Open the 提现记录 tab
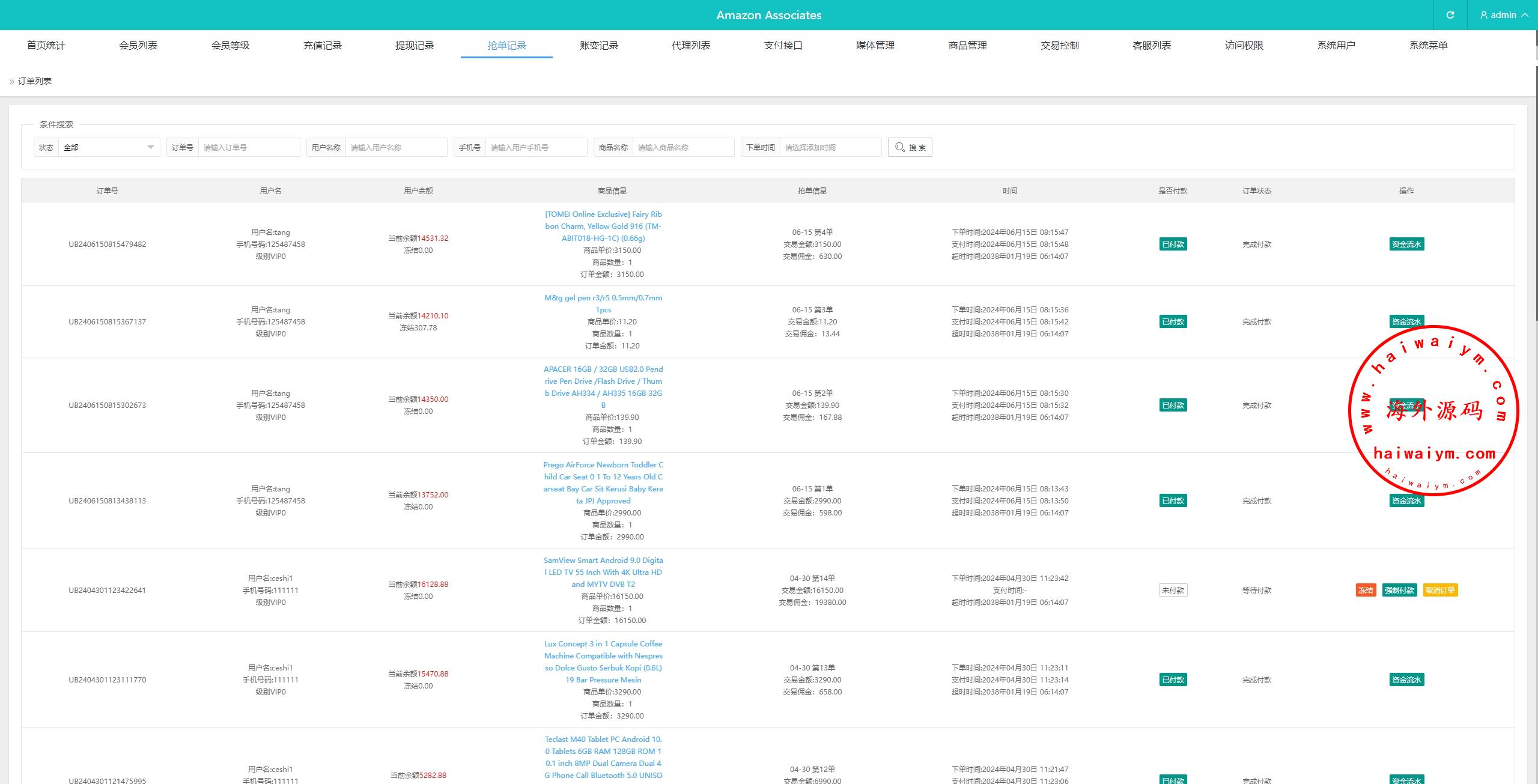The image size is (1538, 784). [x=415, y=46]
